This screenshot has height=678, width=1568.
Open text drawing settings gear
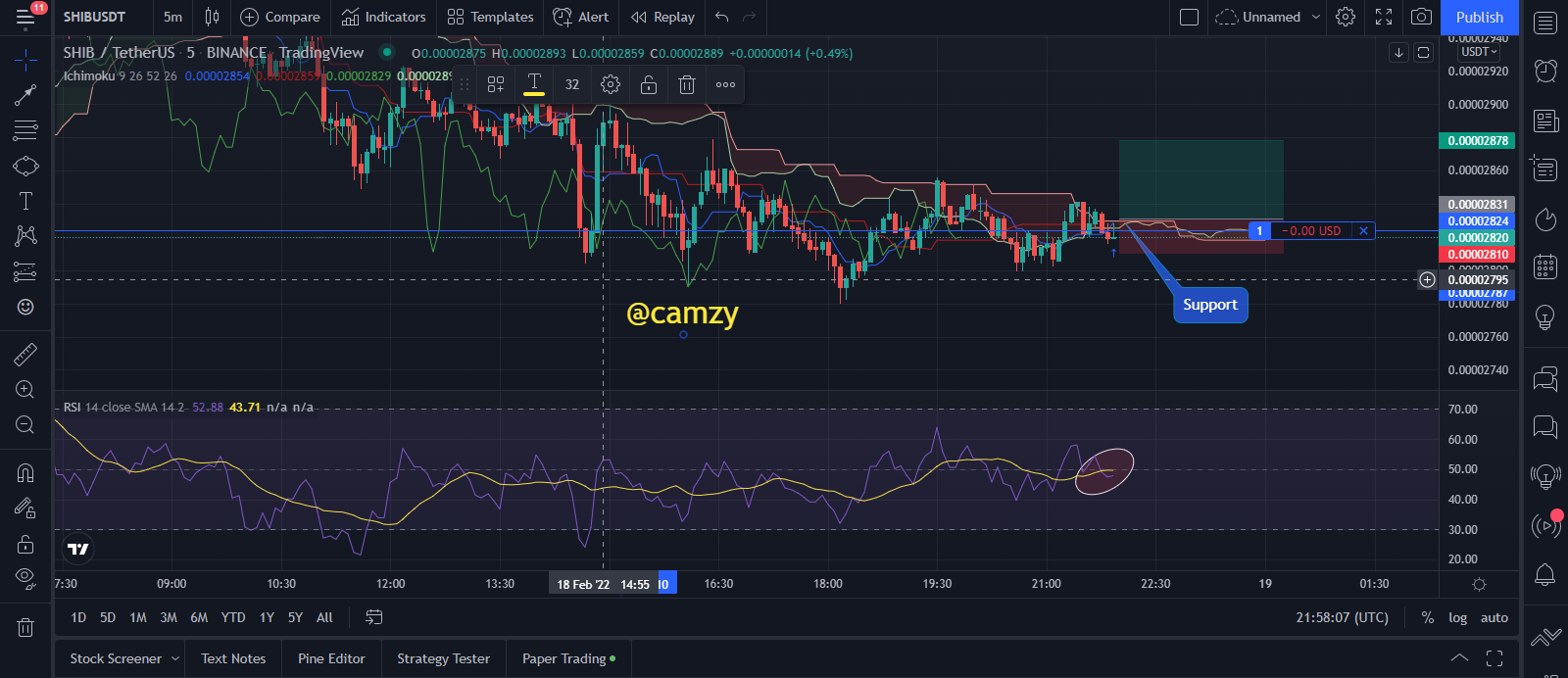pyautogui.click(x=611, y=84)
